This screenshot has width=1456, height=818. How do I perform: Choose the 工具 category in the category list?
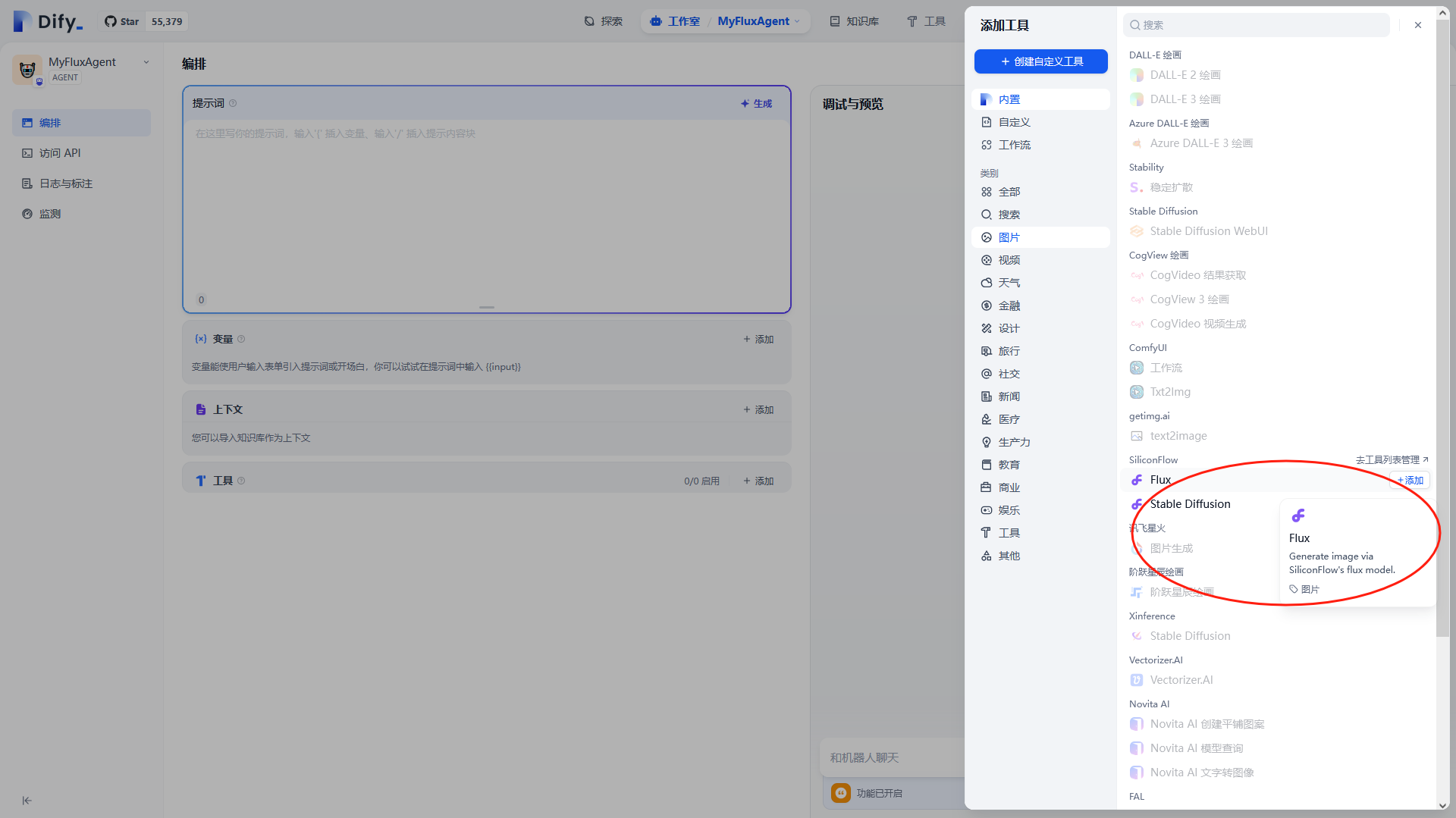pos(1040,533)
